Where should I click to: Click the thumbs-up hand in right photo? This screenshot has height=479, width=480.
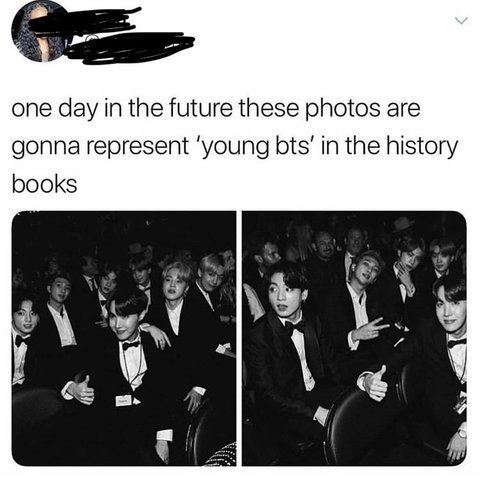coord(375,383)
